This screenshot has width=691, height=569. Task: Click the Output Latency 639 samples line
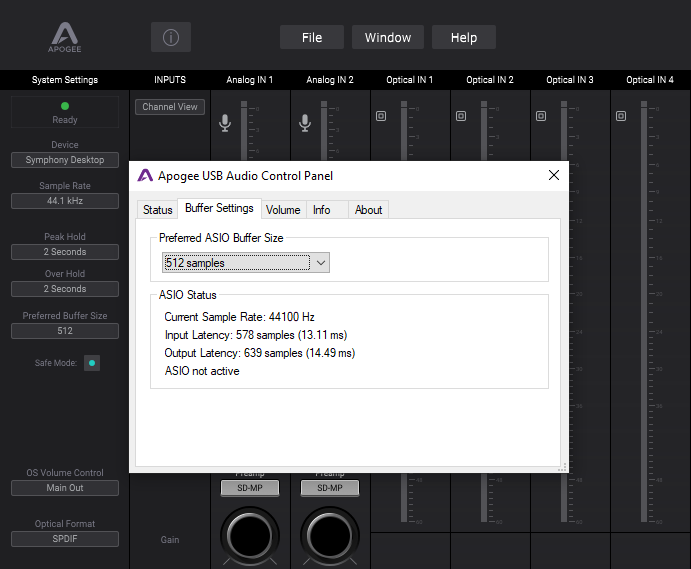click(260, 353)
